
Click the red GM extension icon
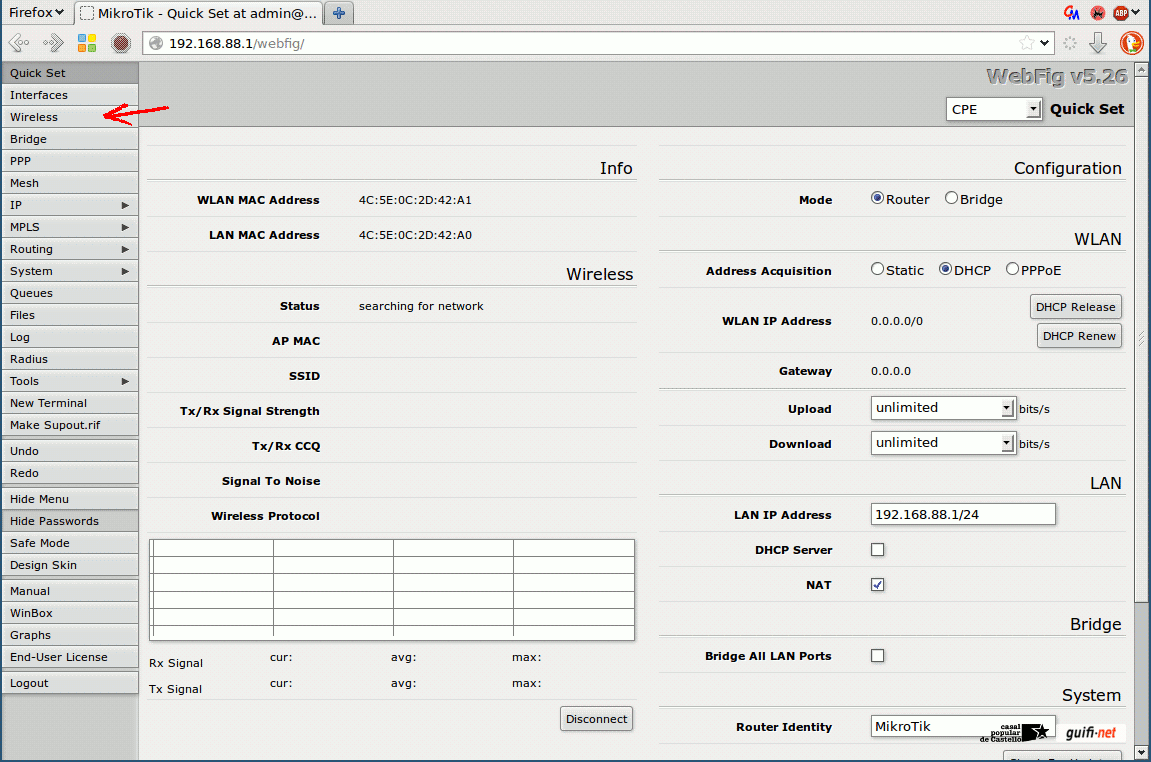click(1072, 12)
